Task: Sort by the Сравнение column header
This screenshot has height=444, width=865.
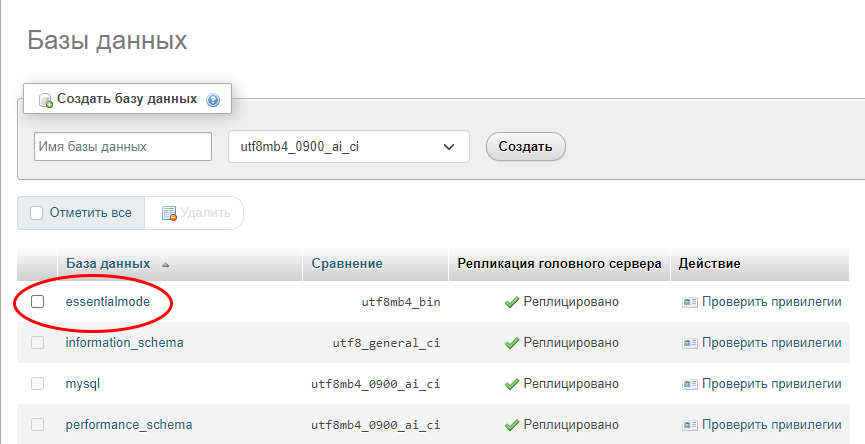Action: 347,264
